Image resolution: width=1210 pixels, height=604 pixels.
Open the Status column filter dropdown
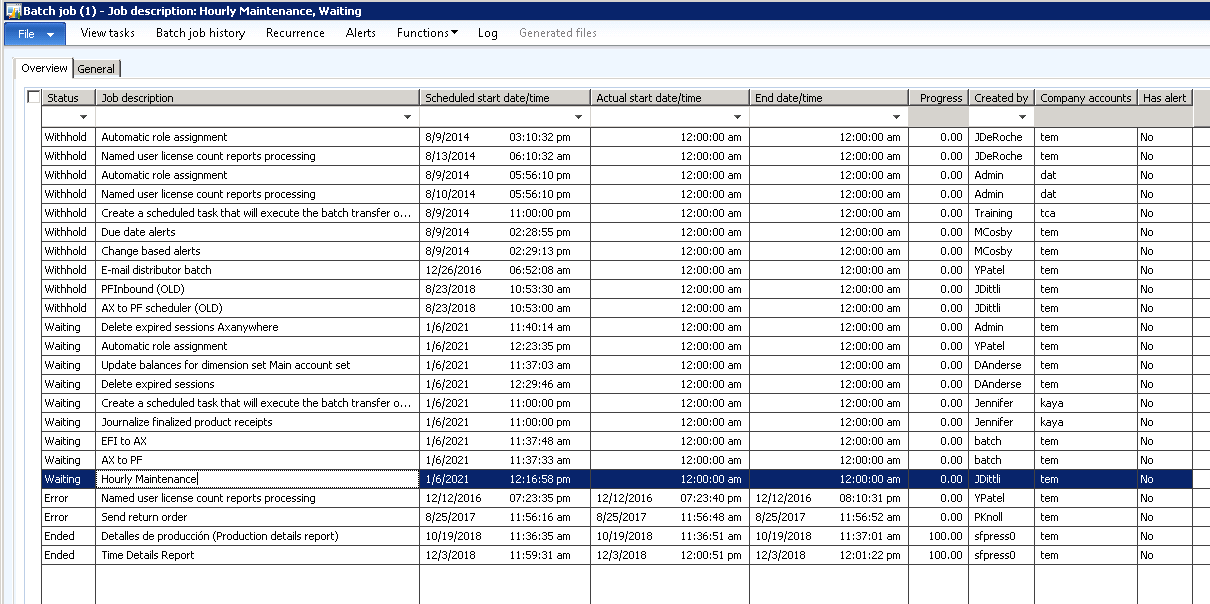point(83,117)
